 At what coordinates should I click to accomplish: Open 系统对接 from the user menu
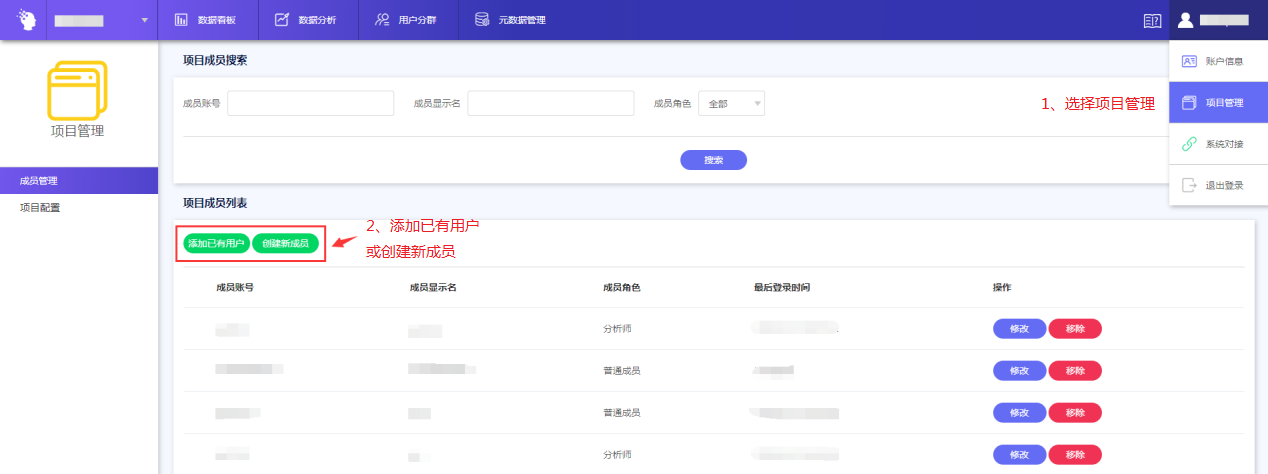pyautogui.click(x=1218, y=144)
